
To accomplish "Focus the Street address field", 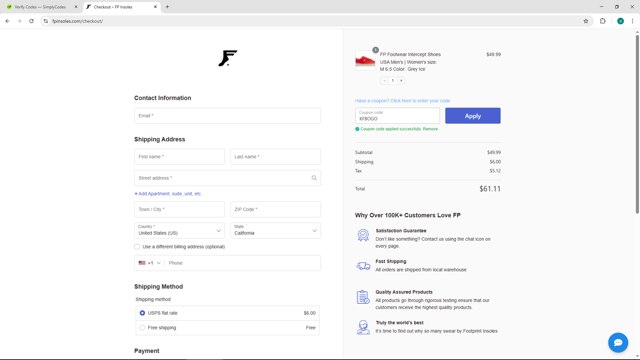I will (227, 178).
